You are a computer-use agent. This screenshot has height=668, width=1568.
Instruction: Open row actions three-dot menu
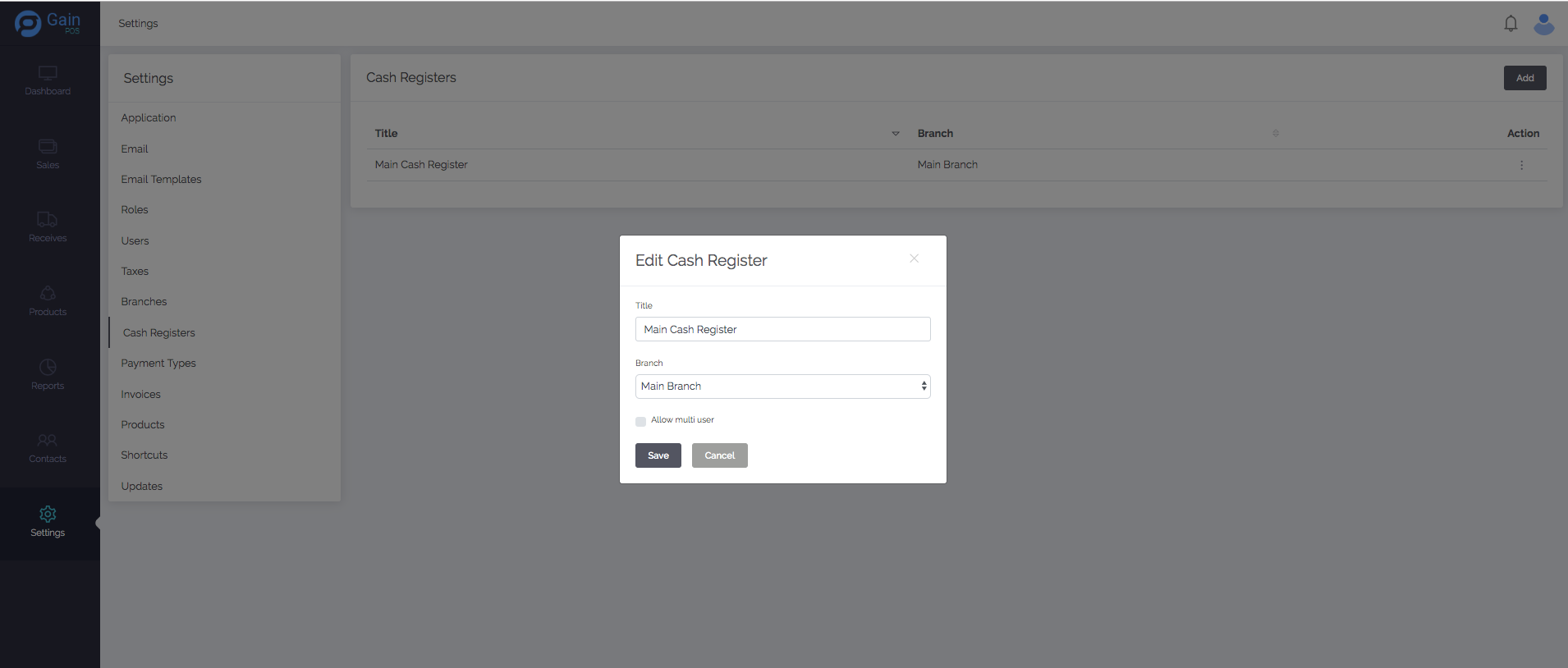pyautogui.click(x=1521, y=165)
